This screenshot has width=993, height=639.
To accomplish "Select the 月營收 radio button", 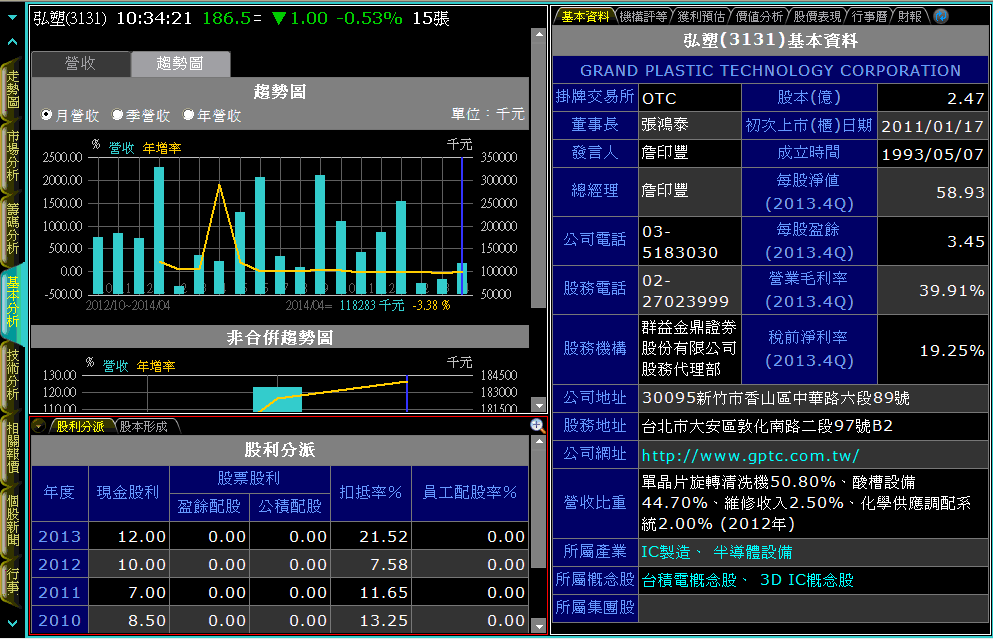I will 46,115.
